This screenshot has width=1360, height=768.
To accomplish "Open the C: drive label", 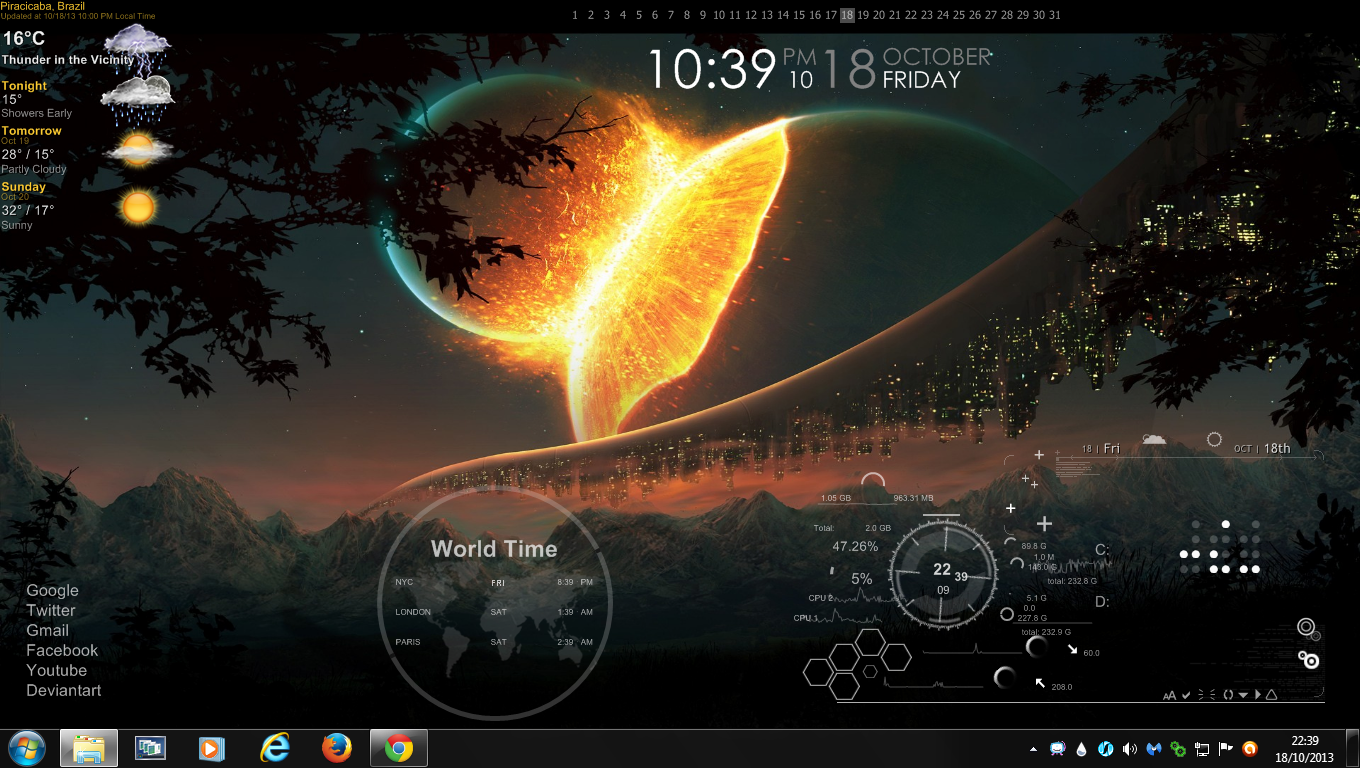I will click(x=1102, y=550).
